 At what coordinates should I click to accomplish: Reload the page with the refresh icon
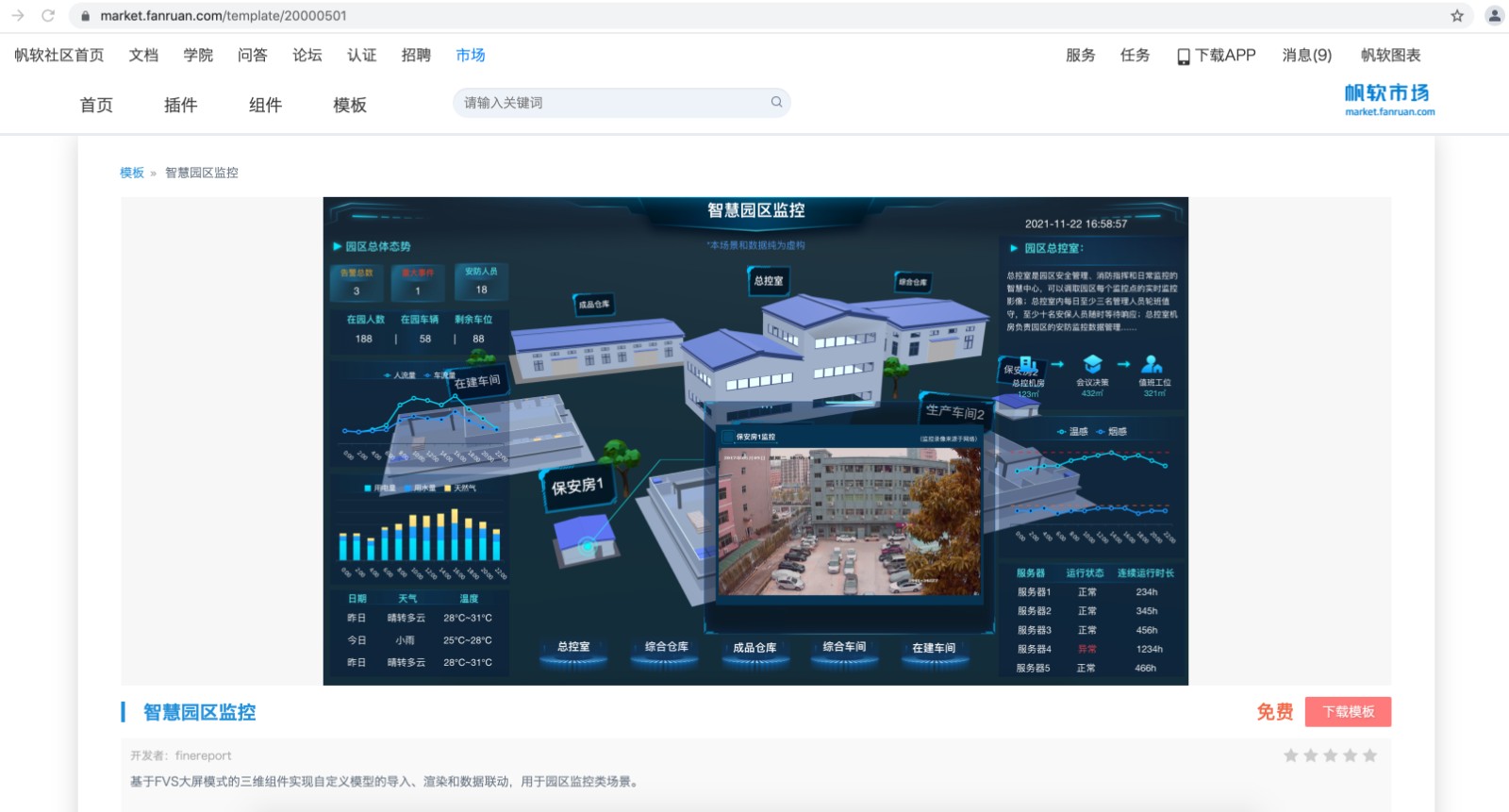[48, 16]
